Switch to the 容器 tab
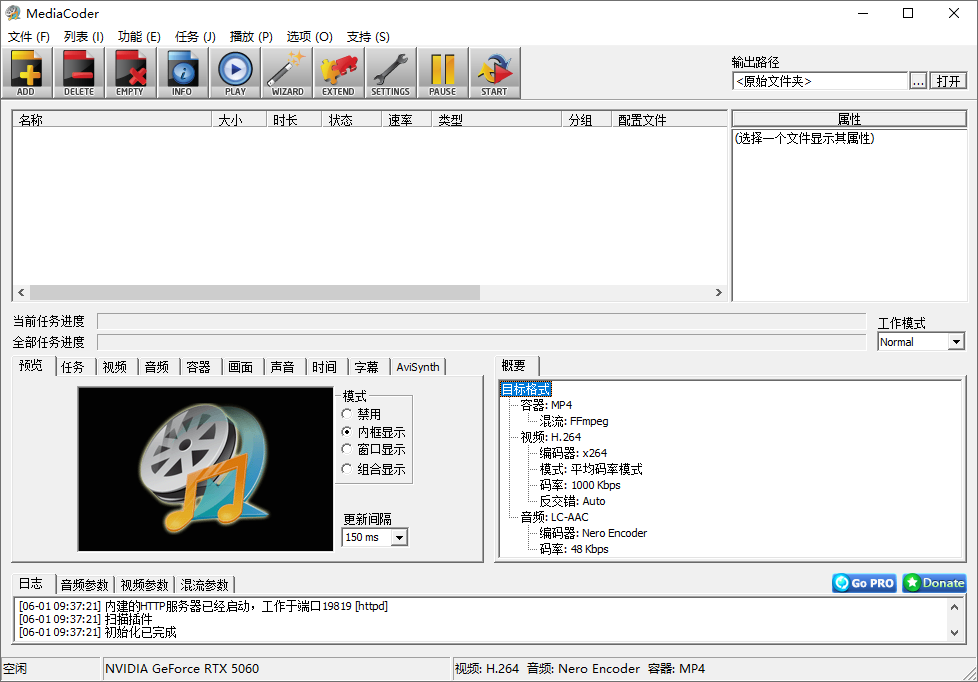 click(x=198, y=367)
